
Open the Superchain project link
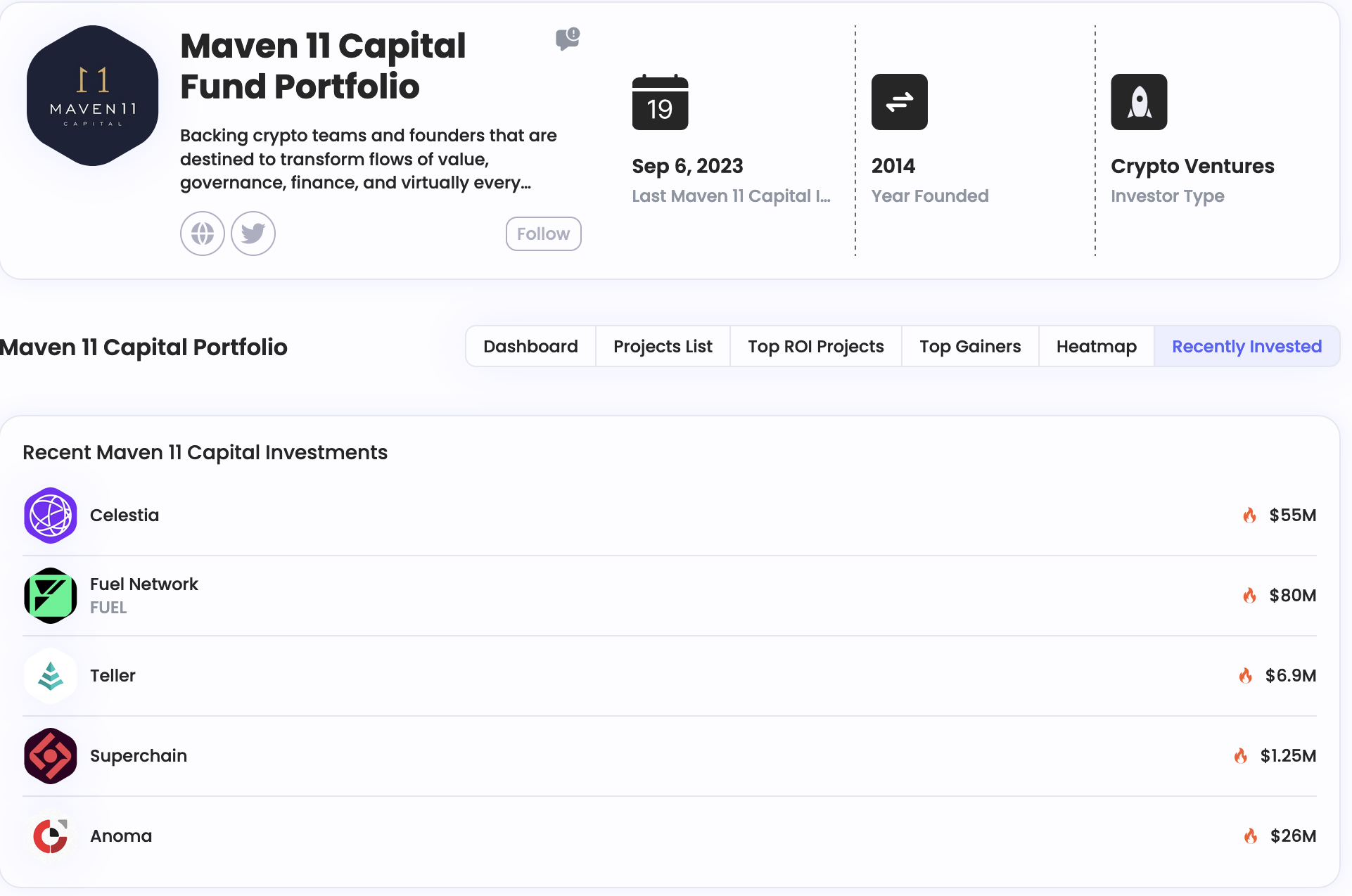click(139, 756)
